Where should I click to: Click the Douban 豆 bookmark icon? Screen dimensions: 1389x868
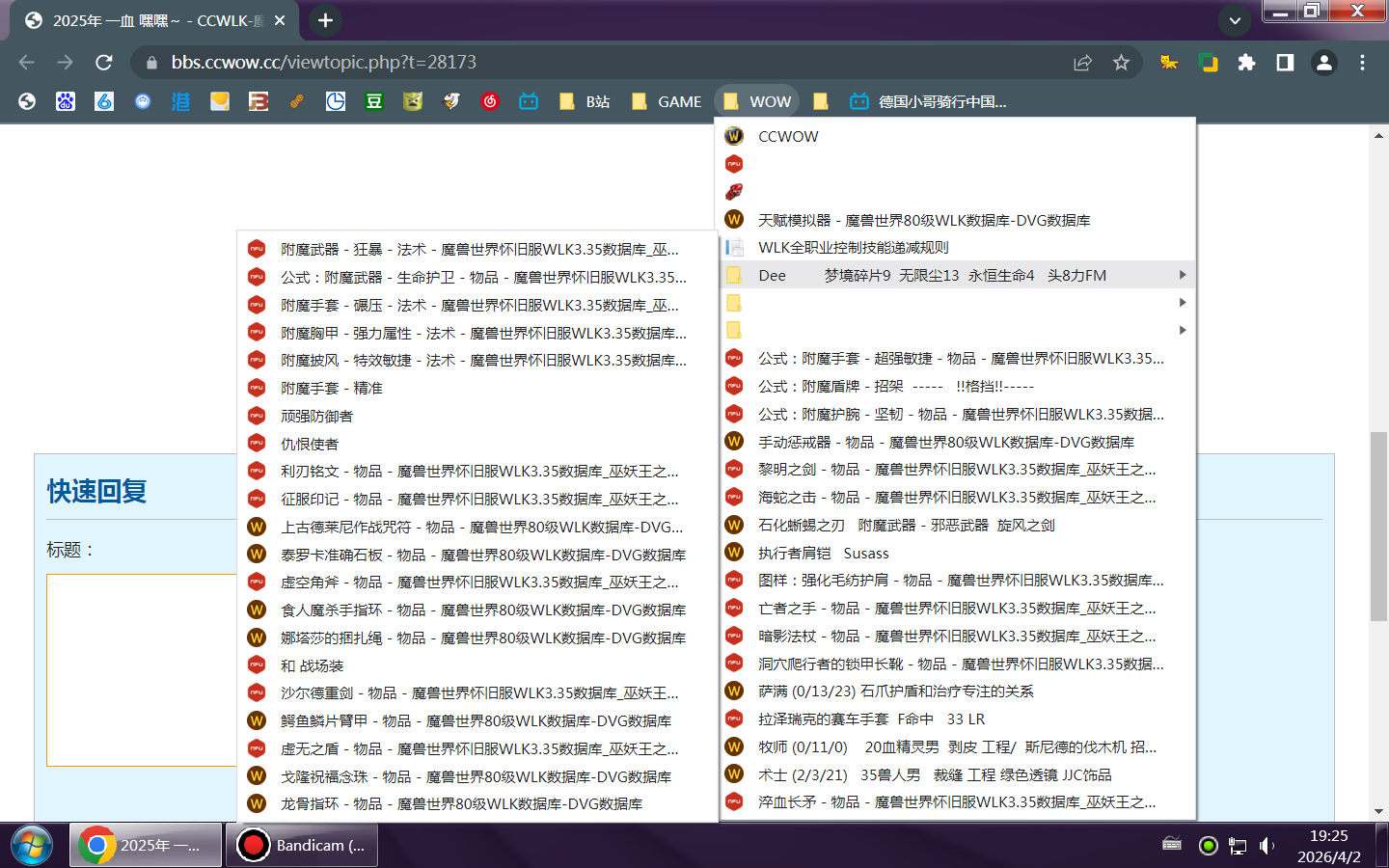(373, 100)
